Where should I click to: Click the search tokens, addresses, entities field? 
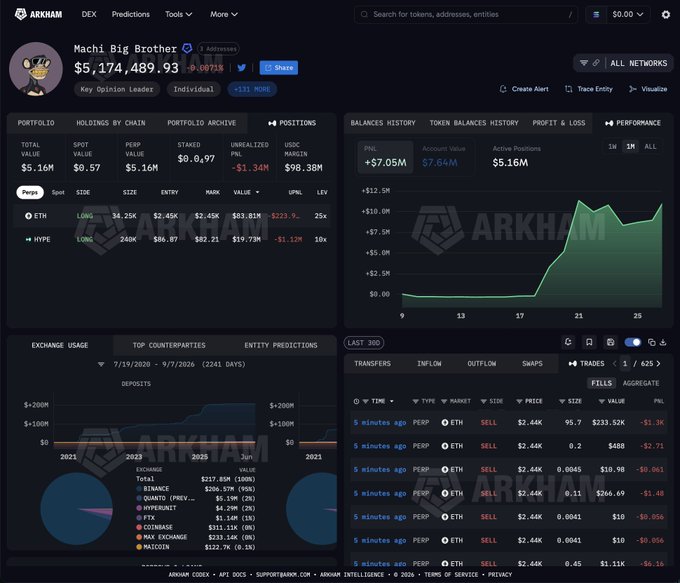point(466,14)
